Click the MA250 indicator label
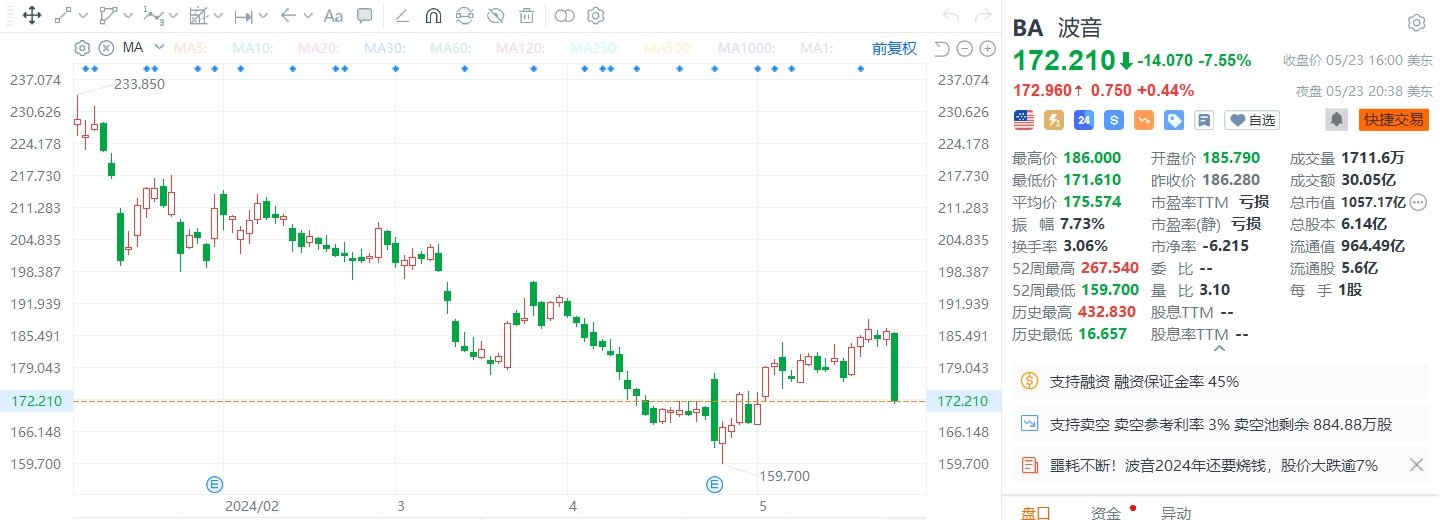The image size is (1440, 520). (594, 48)
